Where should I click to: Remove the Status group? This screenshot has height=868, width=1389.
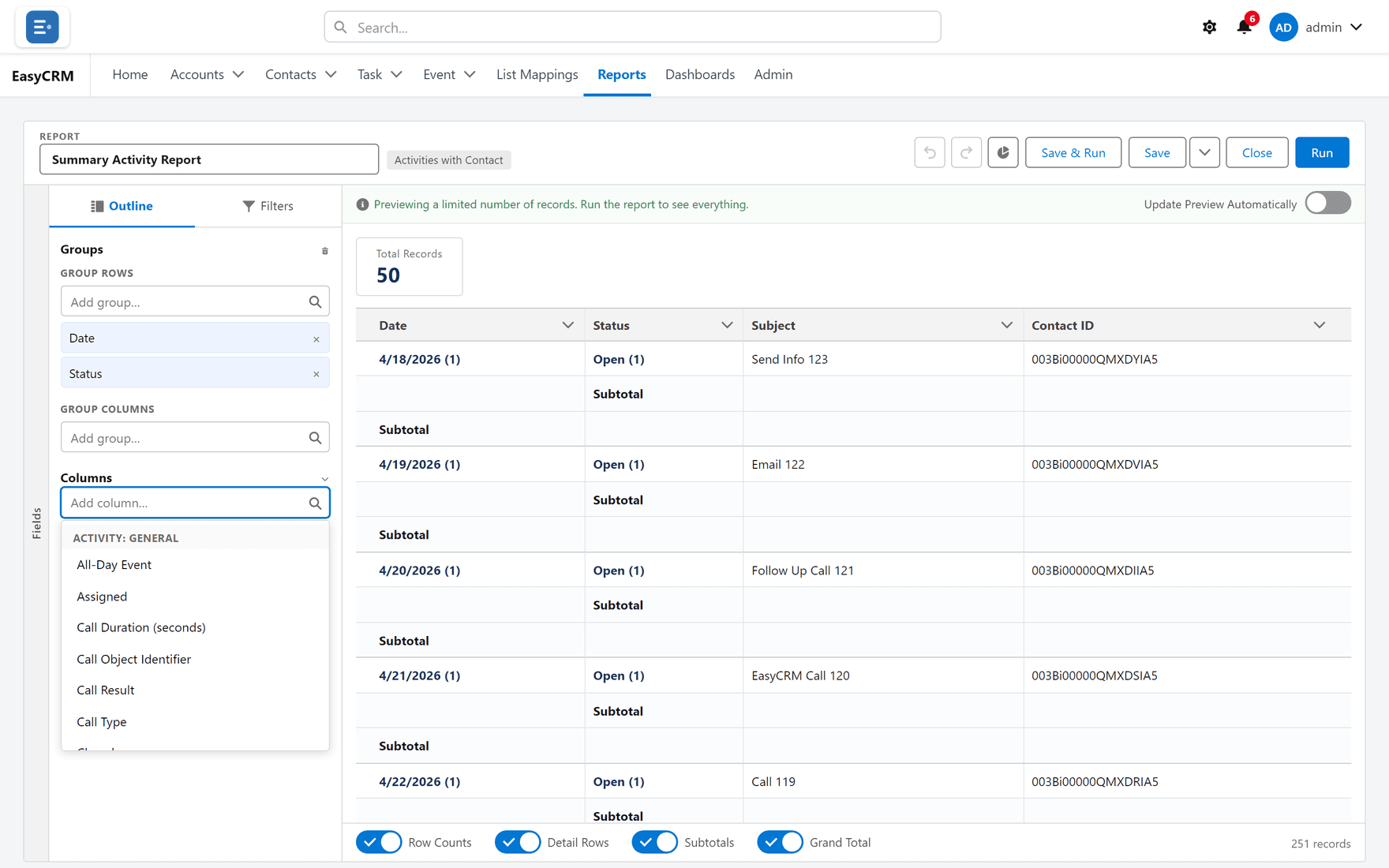[316, 374]
